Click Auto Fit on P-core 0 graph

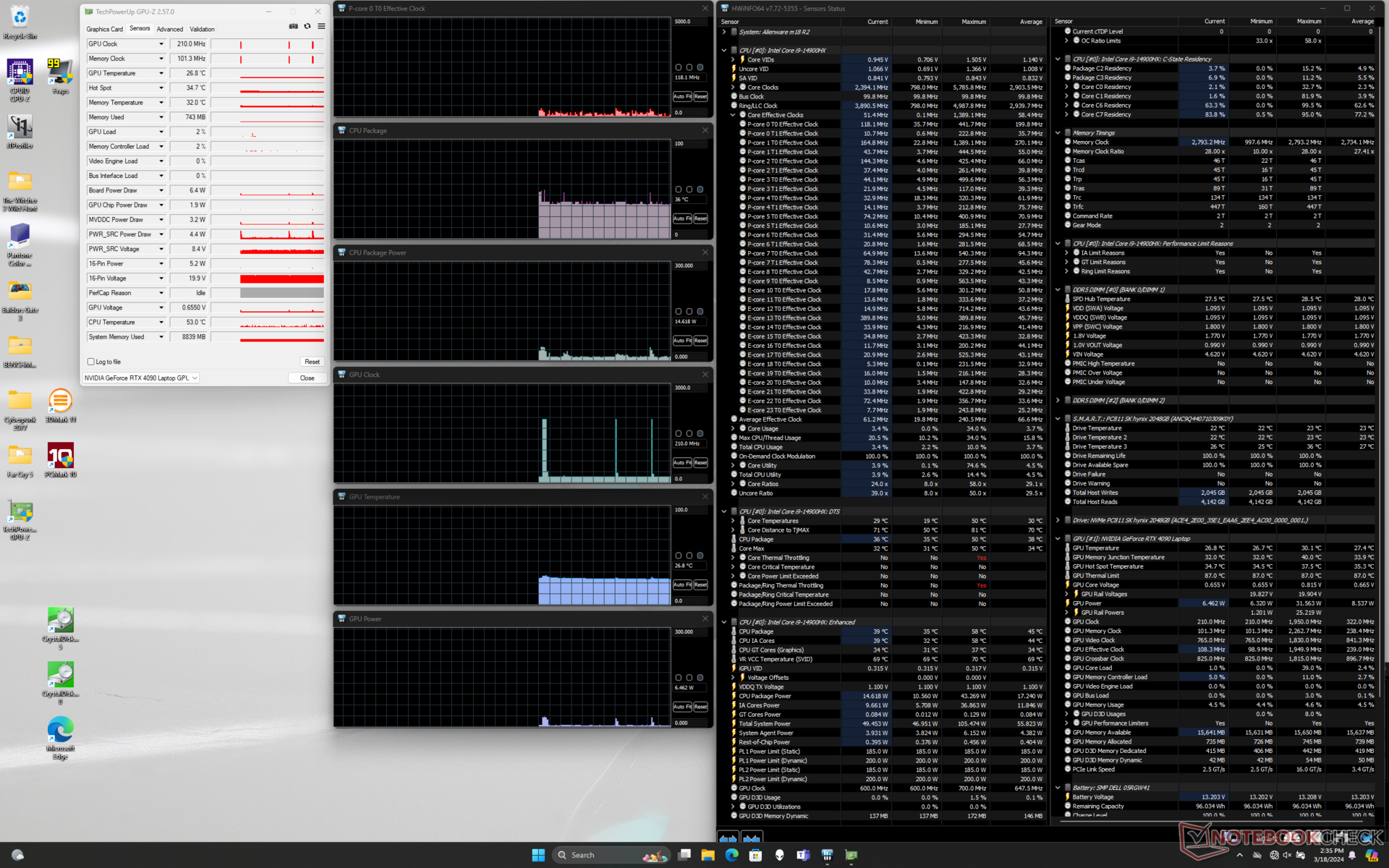point(682,96)
